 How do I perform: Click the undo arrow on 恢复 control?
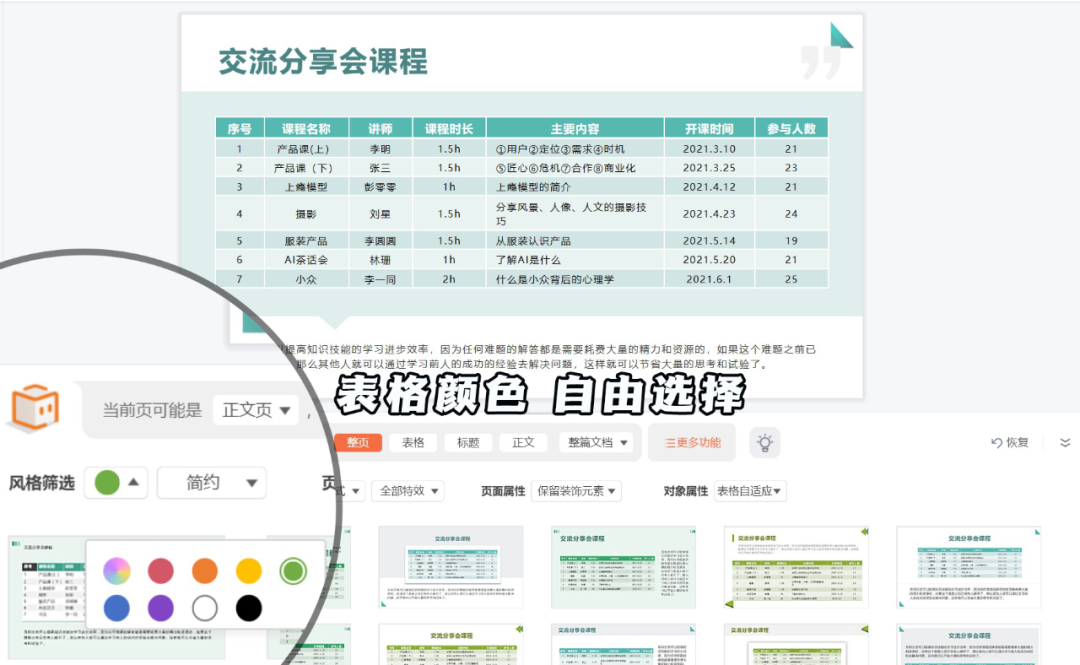[x=997, y=442]
